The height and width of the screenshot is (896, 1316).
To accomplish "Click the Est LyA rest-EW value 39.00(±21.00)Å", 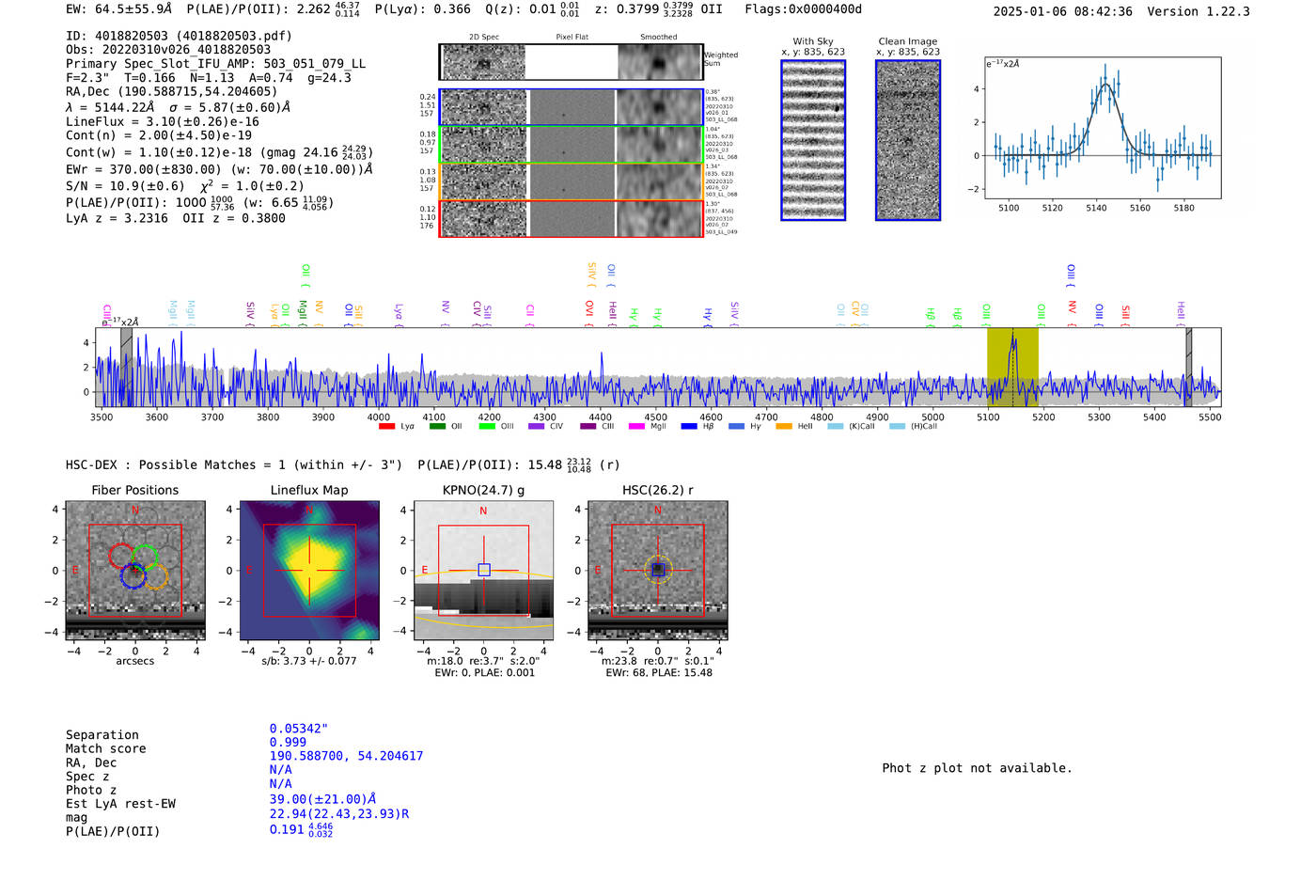I will 323,799.
